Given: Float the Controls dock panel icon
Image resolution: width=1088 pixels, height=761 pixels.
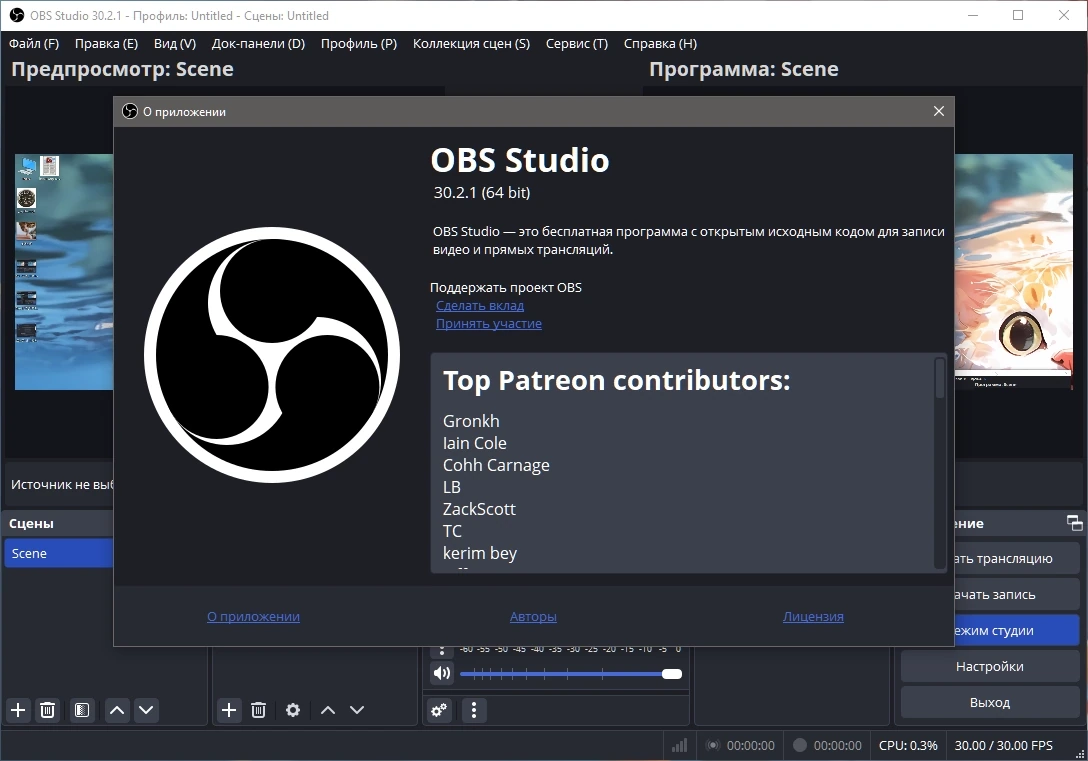Looking at the screenshot, I should pos(1074,523).
